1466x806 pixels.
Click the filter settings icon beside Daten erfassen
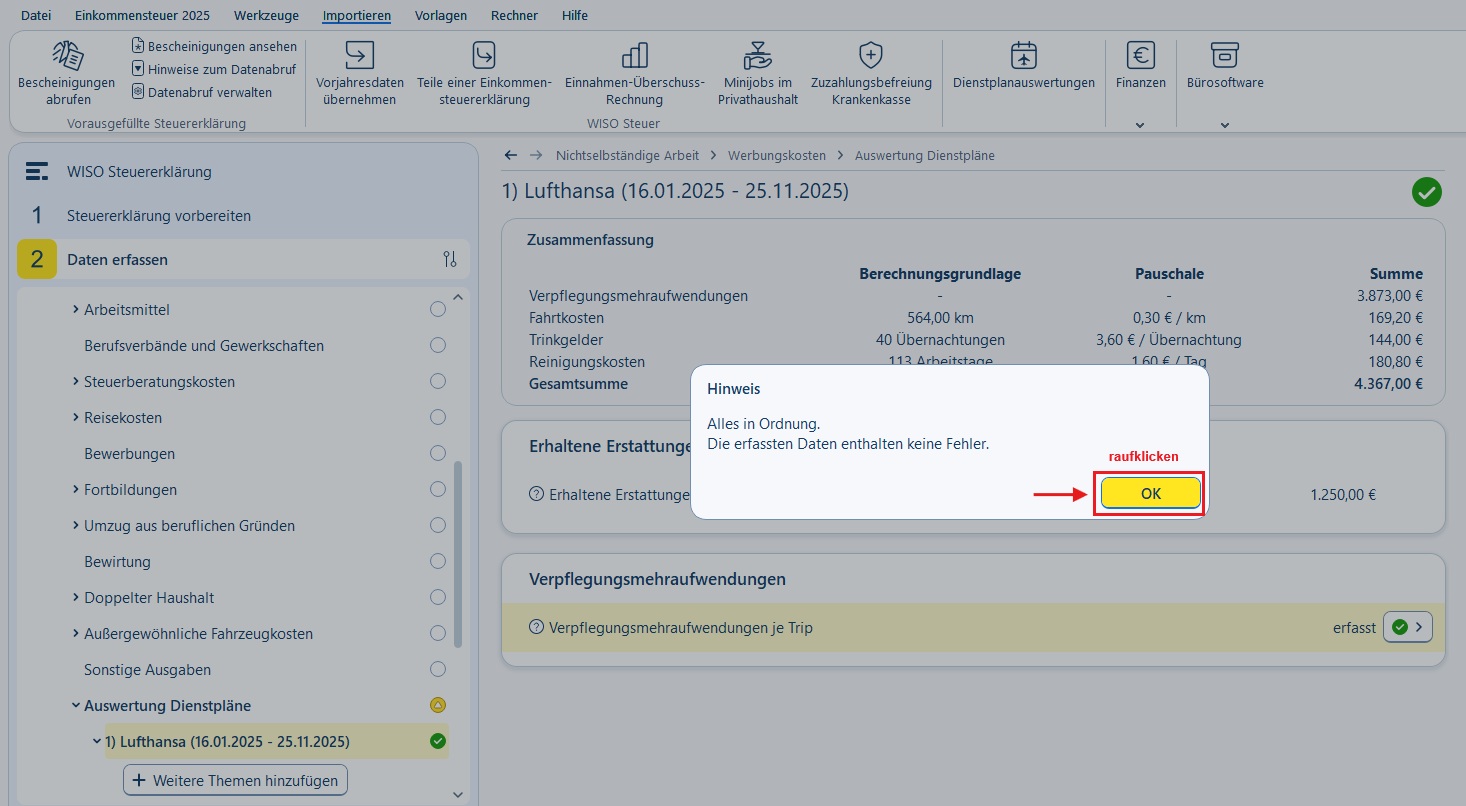tap(449, 260)
